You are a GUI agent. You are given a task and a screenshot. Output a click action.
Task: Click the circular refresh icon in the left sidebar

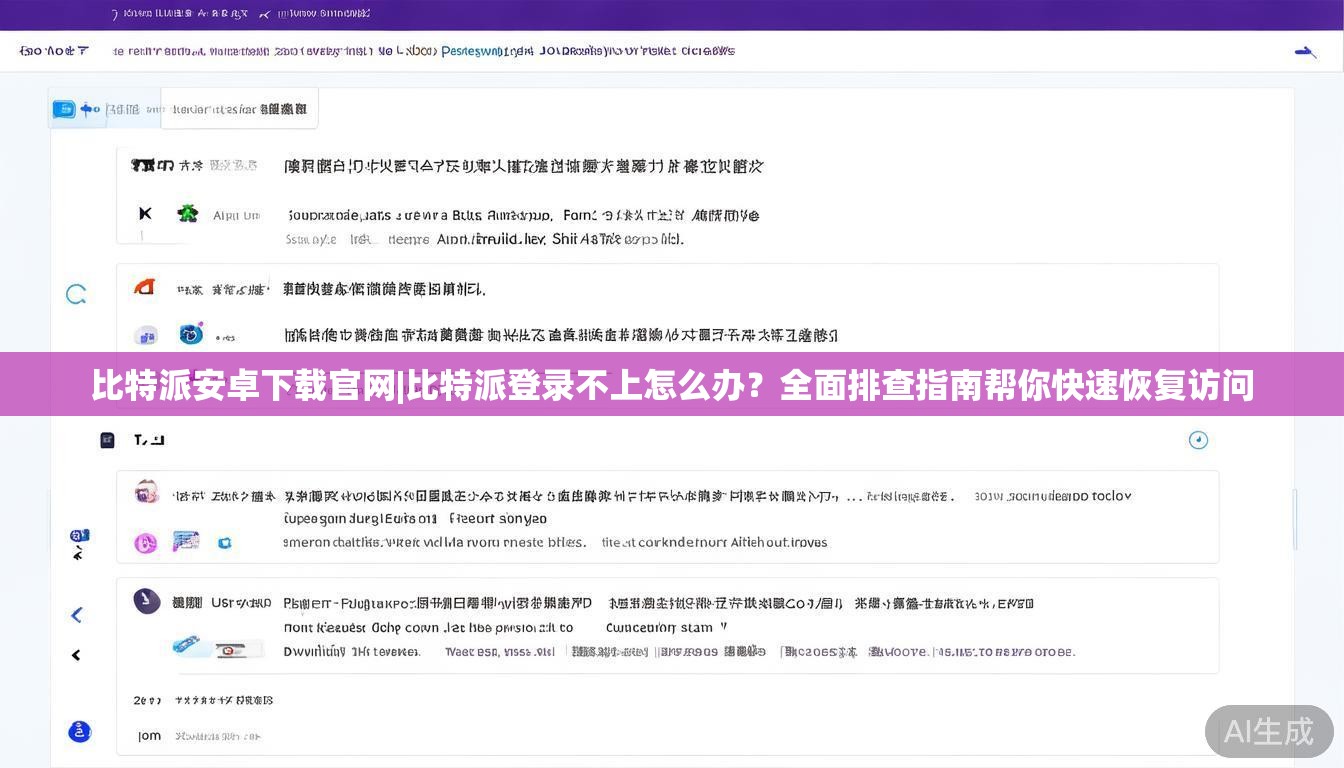77,293
